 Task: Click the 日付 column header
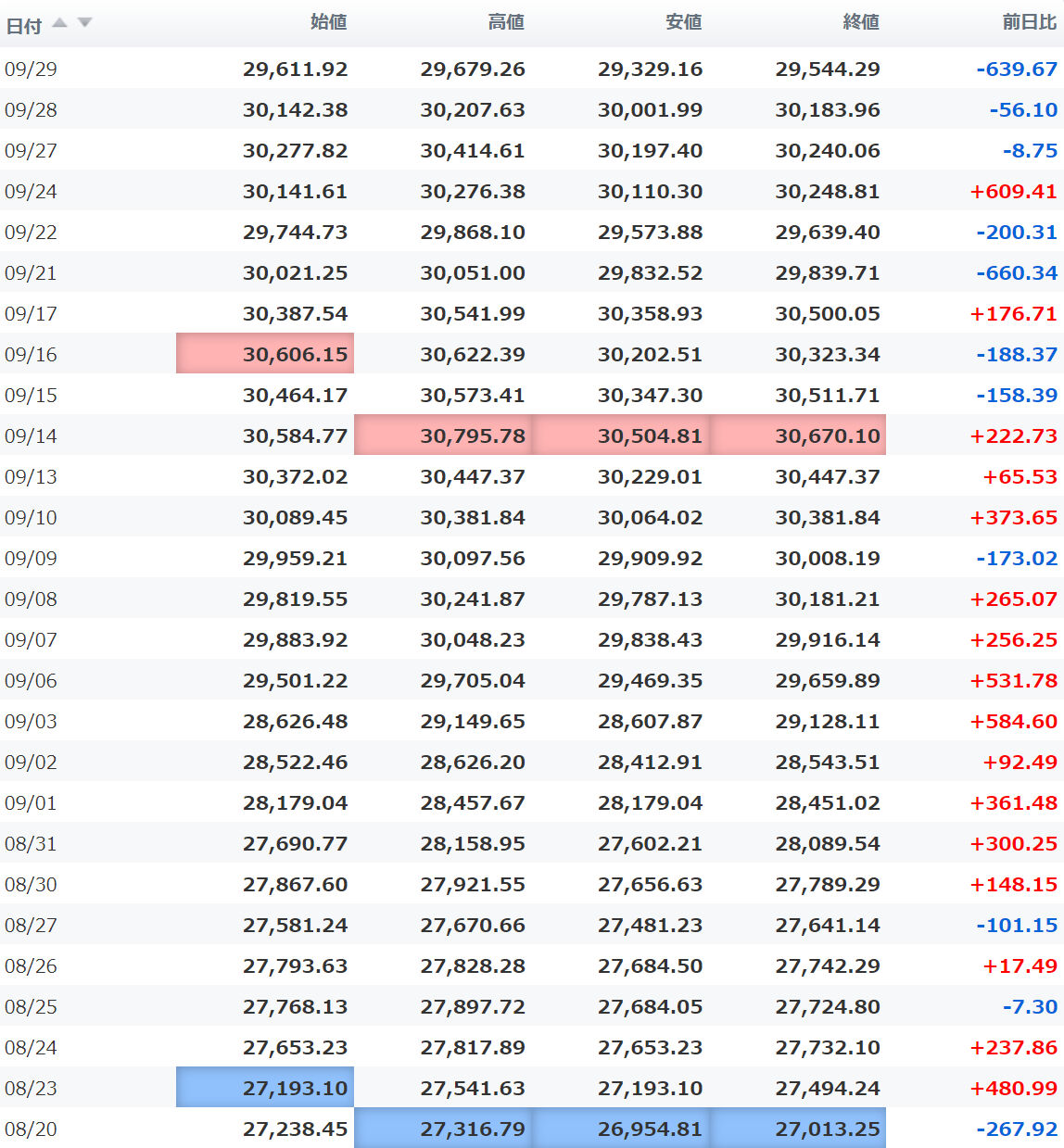tap(24, 25)
